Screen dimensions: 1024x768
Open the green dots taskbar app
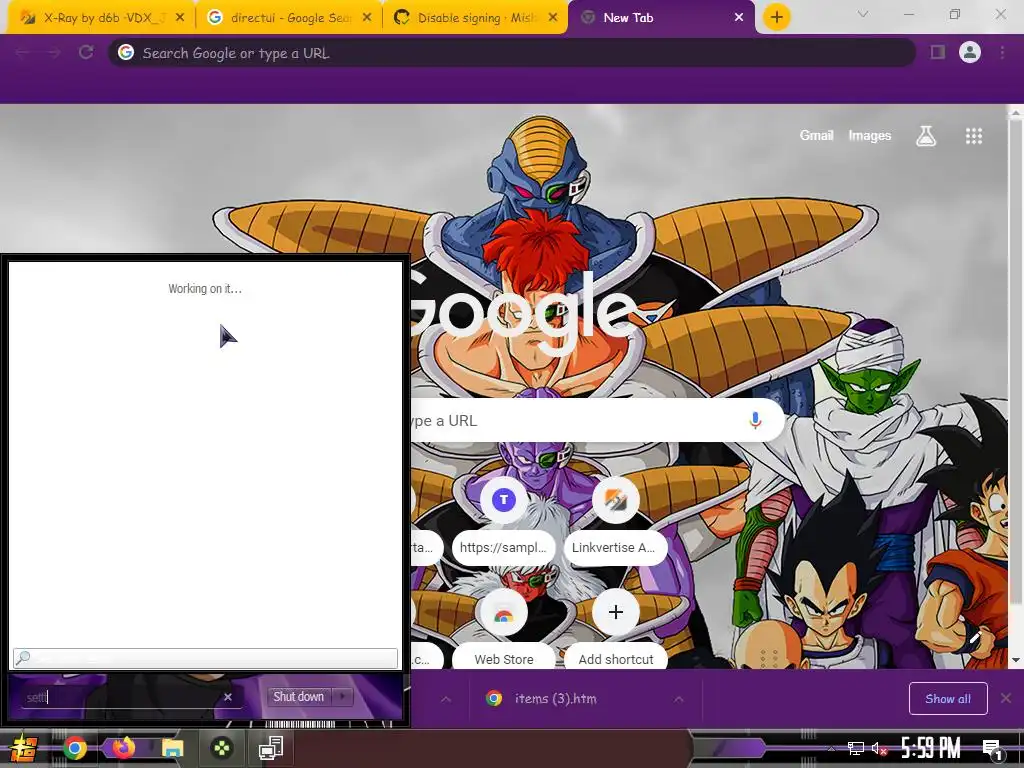[221, 748]
